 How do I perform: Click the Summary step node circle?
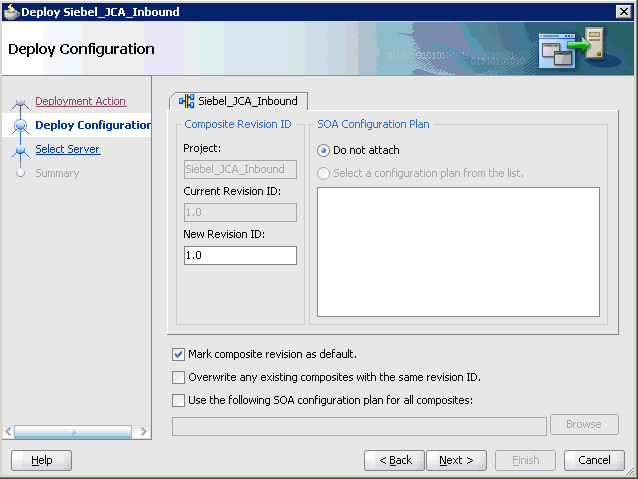point(20,173)
